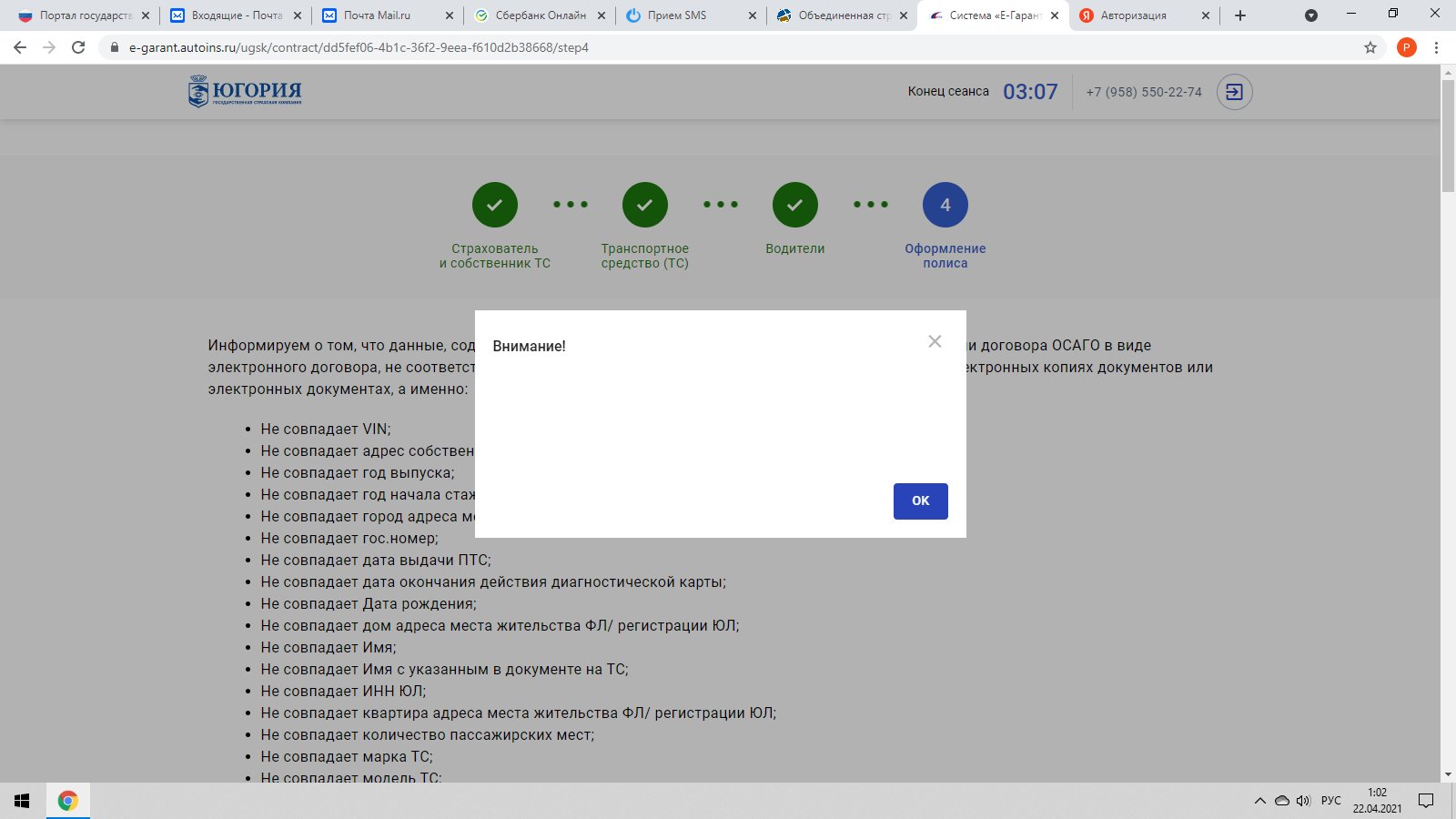1456x819 pixels.
Task: Go back with browser back arrow
Action: (x=20, y=47)
